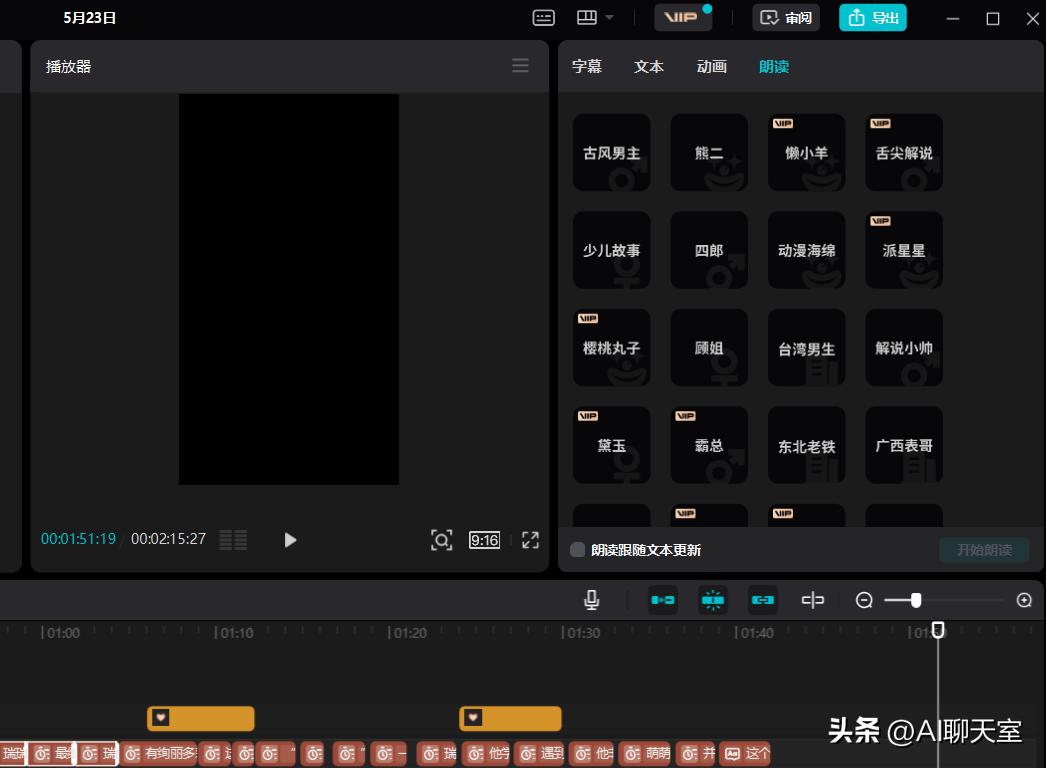Select the record voiceover microphone icon
This screenshot has height=768, width=1046.
(x=591, y=600)
